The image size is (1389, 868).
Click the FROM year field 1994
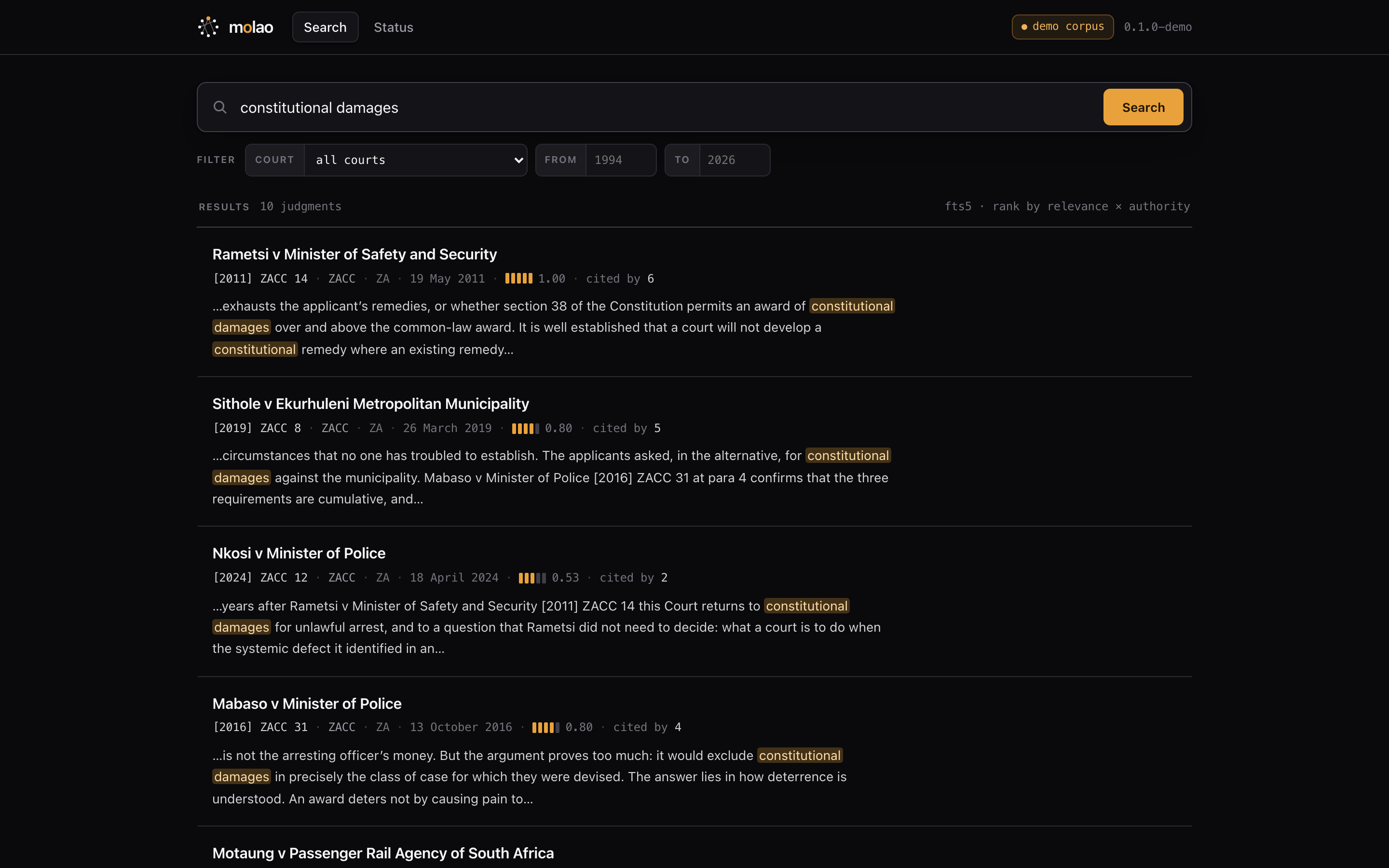click(x=620, y=160)
